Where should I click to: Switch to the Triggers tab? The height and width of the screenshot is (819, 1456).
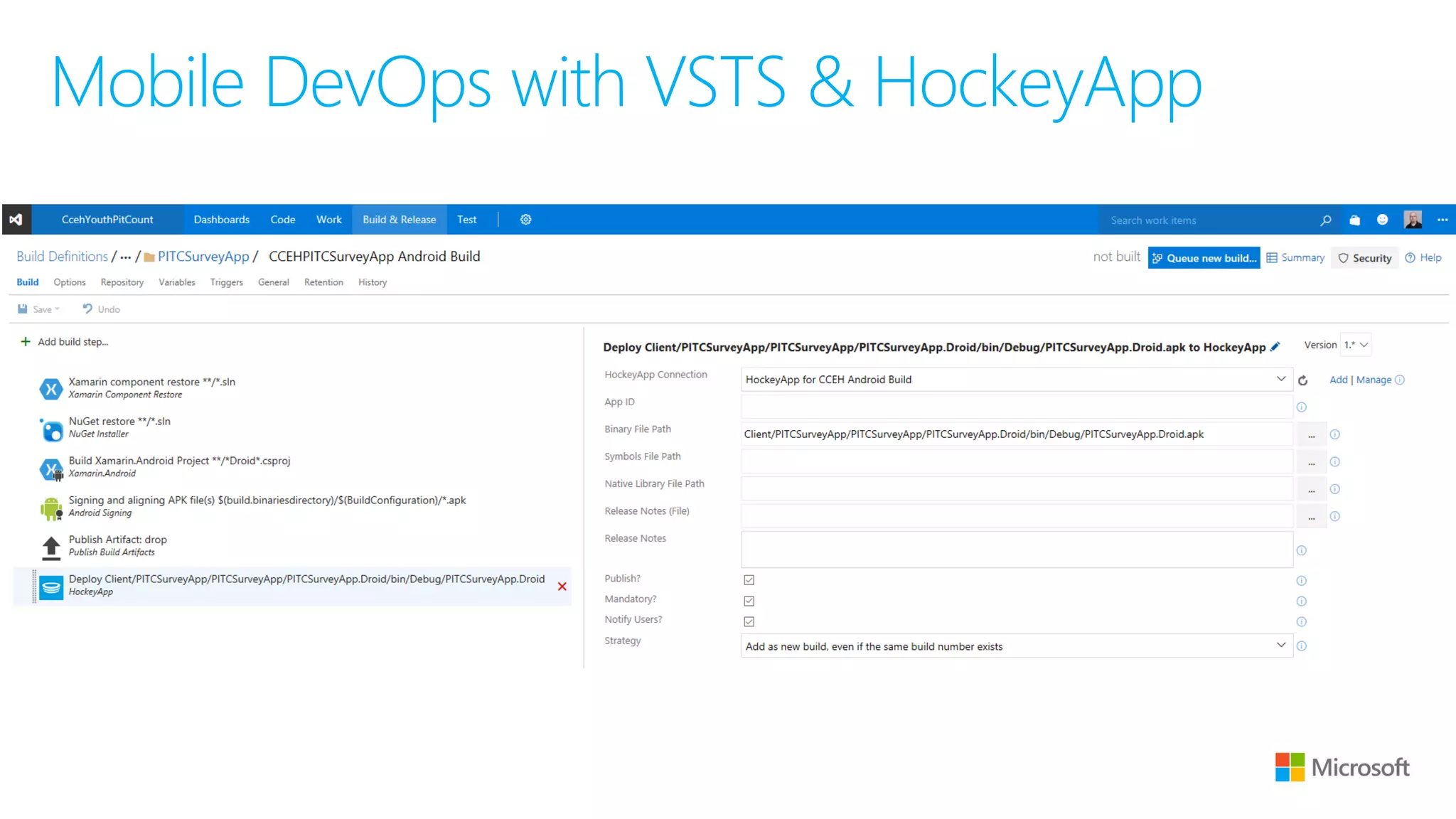click(x=227, y=282)
